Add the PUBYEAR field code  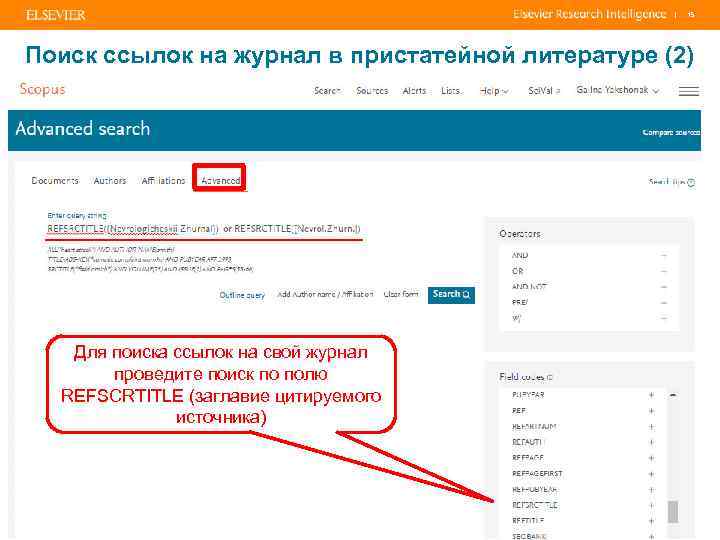[651, 395]
